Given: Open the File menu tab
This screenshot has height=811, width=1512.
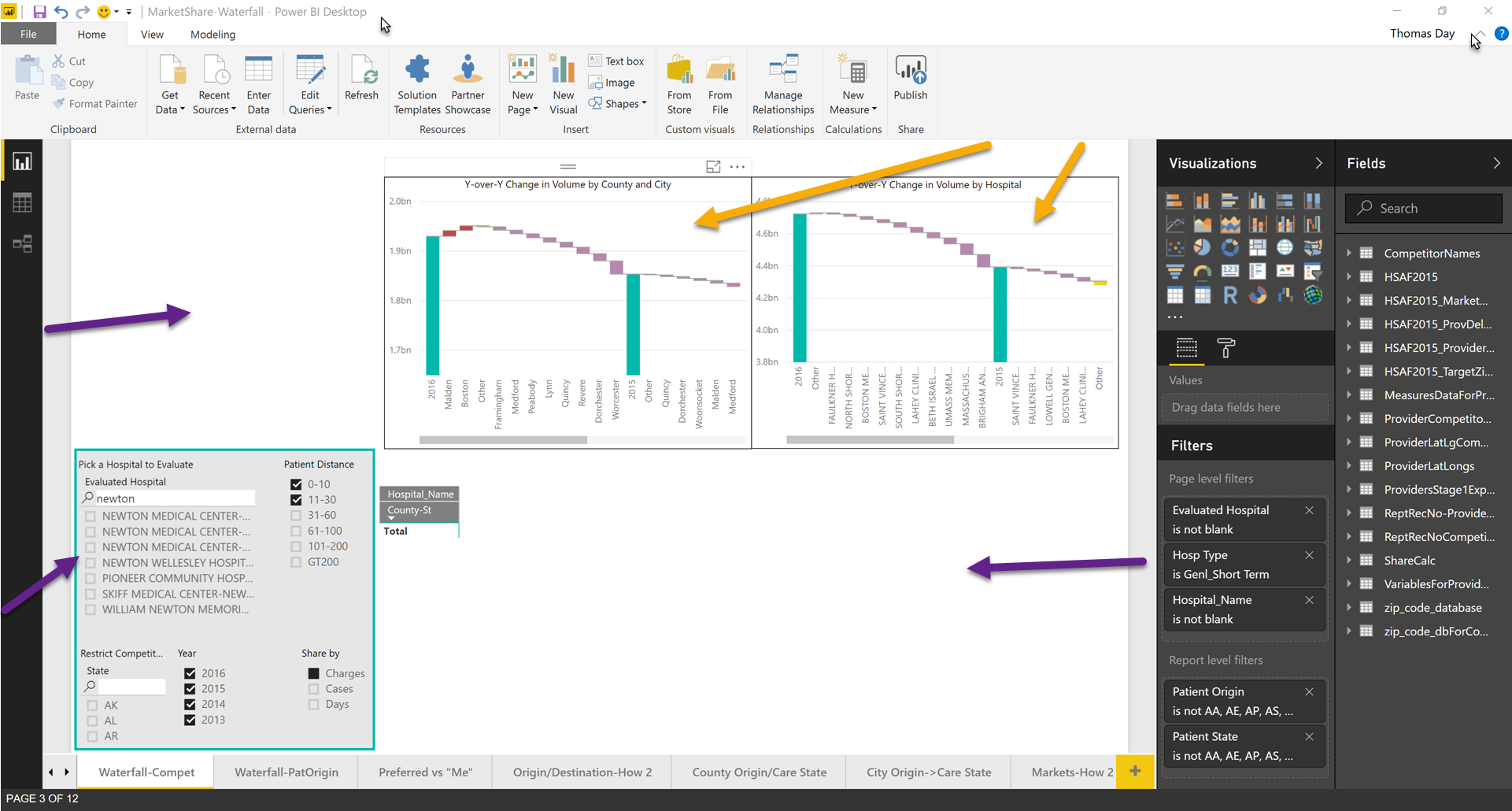Looking at the screenshot, I should pos(28,34).
